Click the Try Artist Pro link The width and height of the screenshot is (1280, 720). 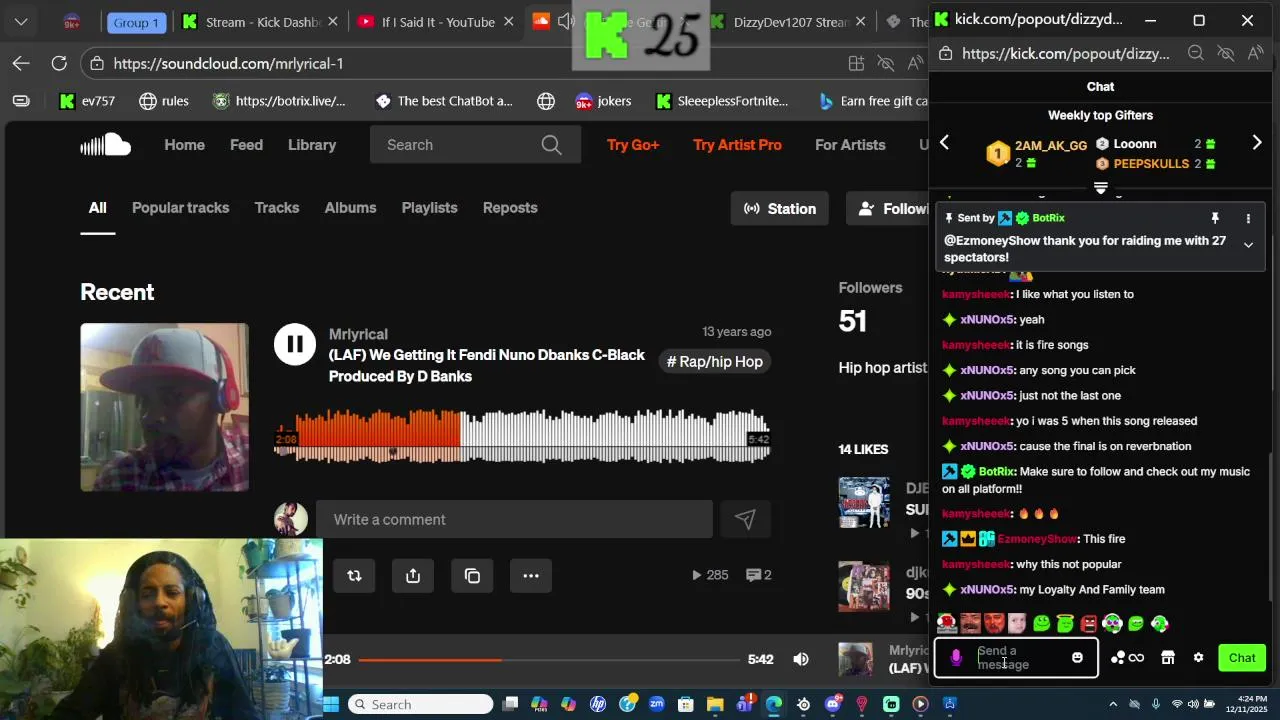pyautogui.click(x=737, y=145)
